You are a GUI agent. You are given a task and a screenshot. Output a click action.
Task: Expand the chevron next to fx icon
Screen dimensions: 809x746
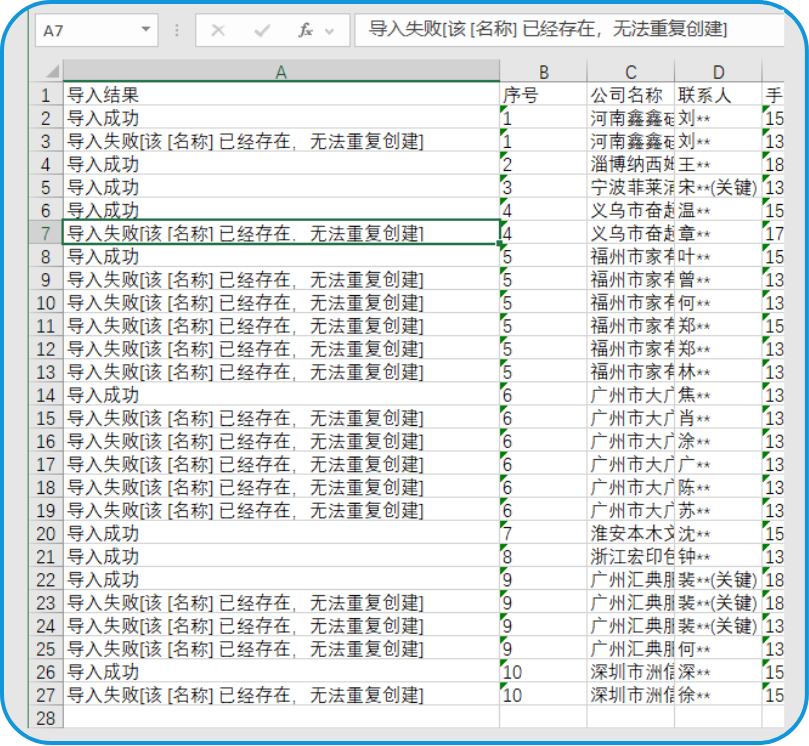[332, 31]
